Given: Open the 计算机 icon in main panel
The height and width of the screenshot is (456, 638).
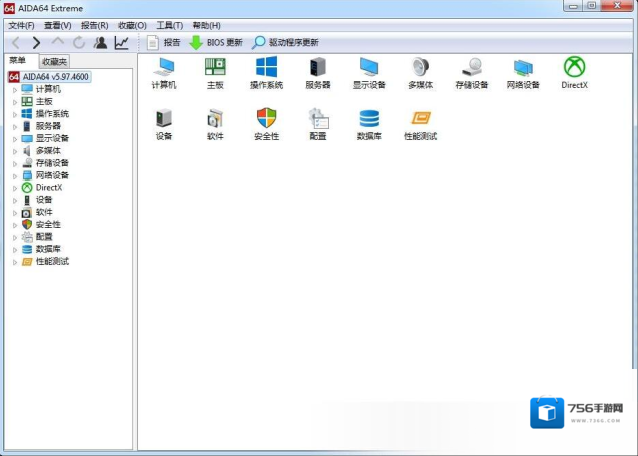Looking at the screenshot, I should 163,68.
